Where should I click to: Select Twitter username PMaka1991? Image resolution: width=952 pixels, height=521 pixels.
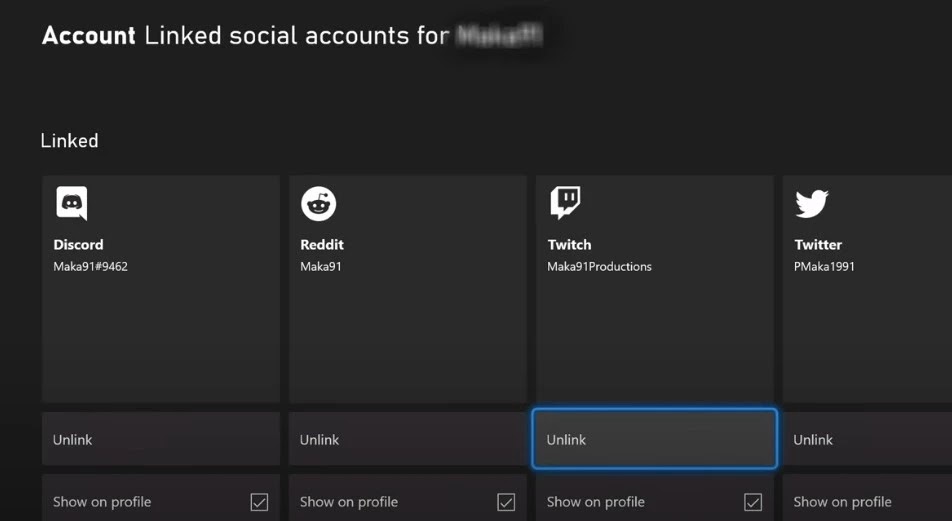click(x=824, y=267)
